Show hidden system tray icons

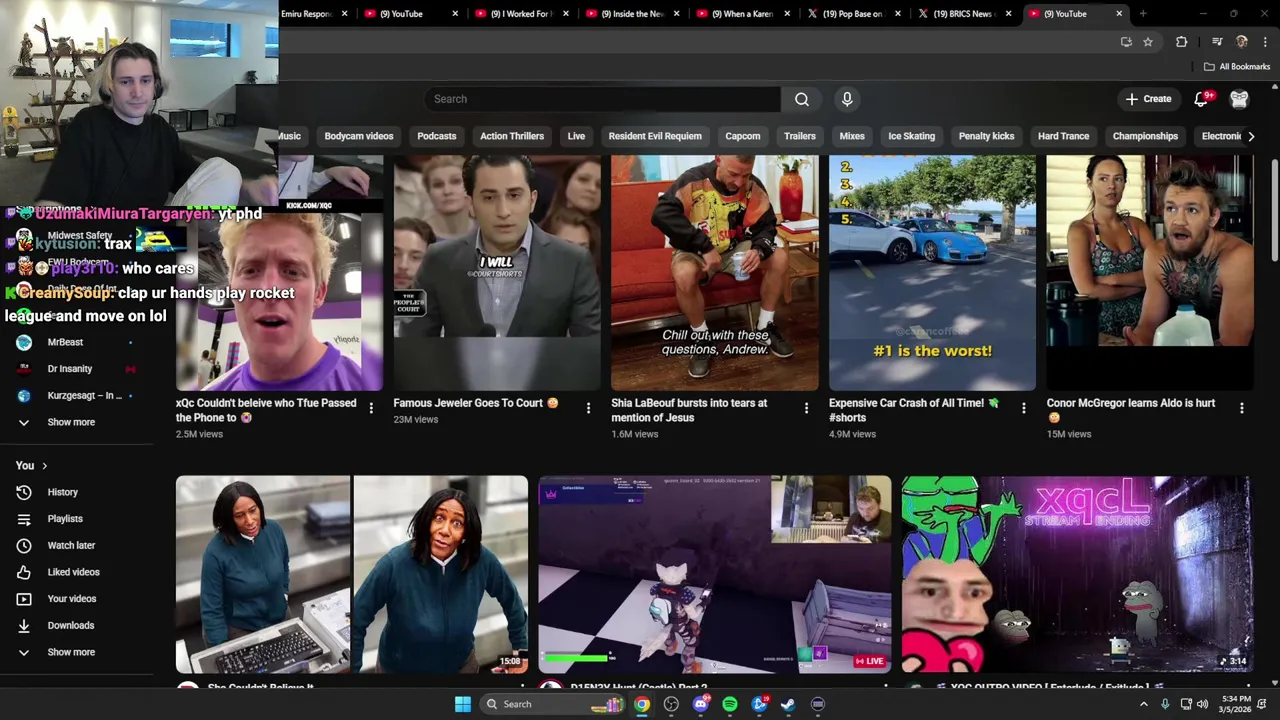coord(1144,704)
